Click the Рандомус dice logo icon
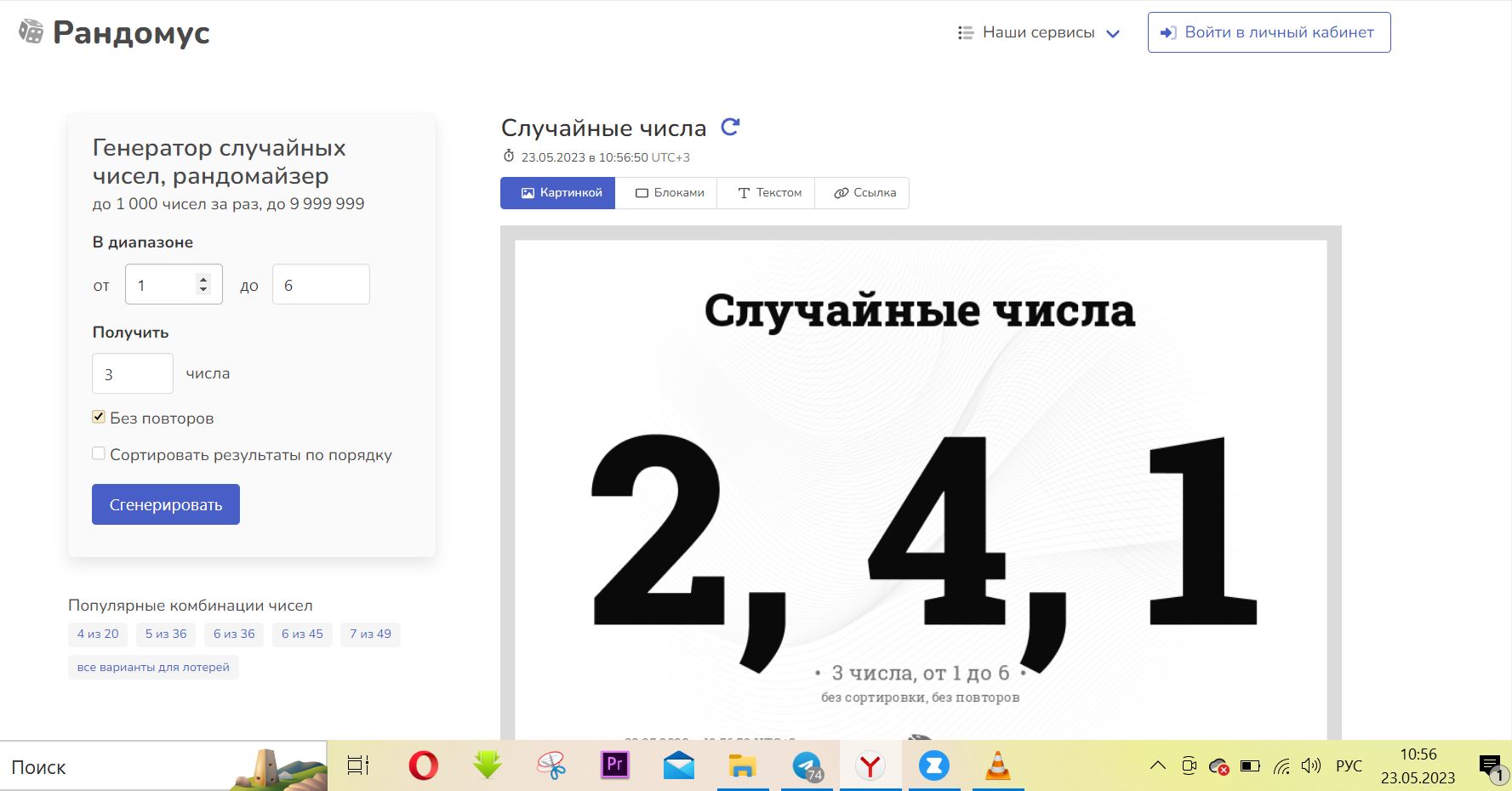This screenshot has height=791, width=1512. pyautogui.click(x=31, y=32)
